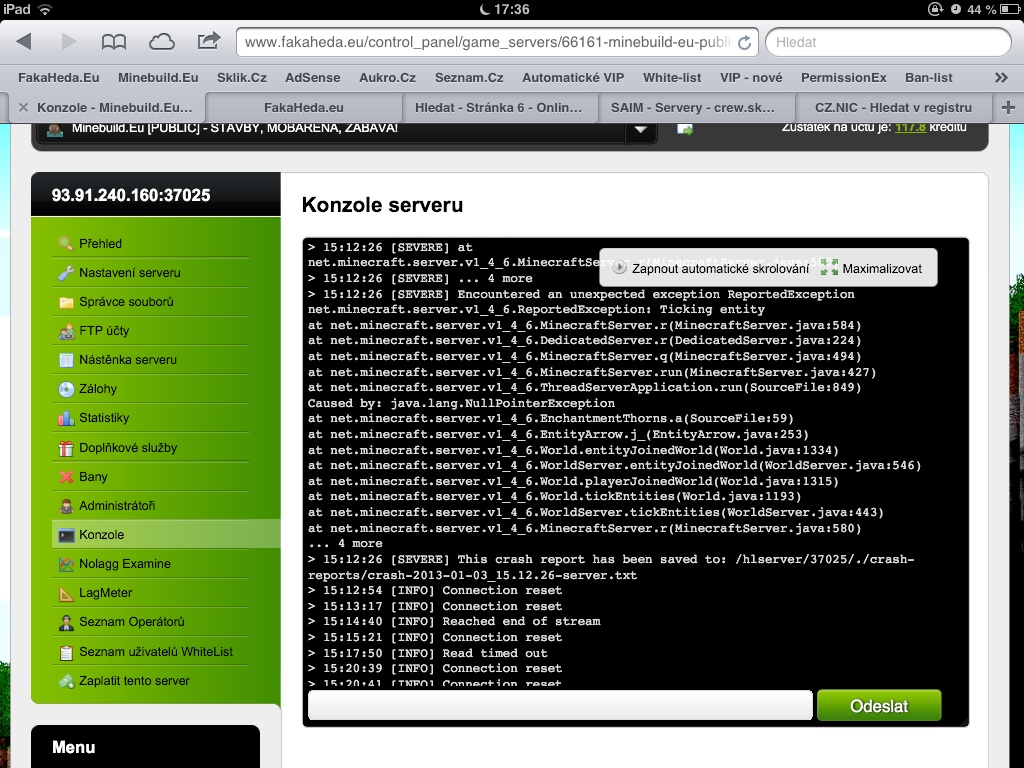Open White-list bookmark
The height and width of the screenshot is (768, 1024).
(x=672, y=78)
